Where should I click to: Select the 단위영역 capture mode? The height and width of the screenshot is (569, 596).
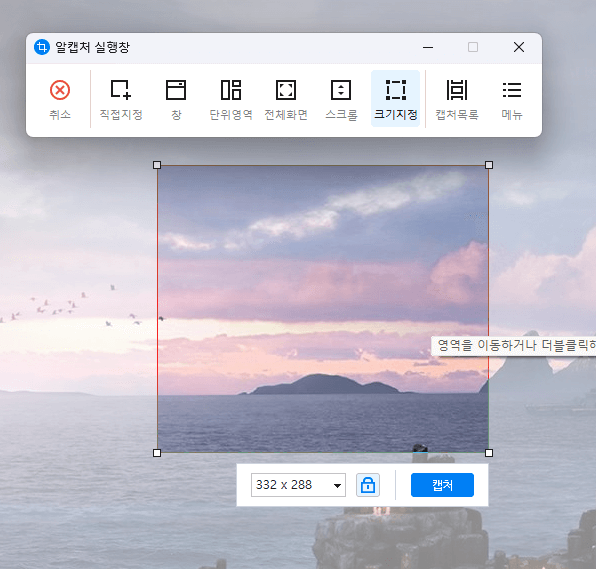pos(231,99)
